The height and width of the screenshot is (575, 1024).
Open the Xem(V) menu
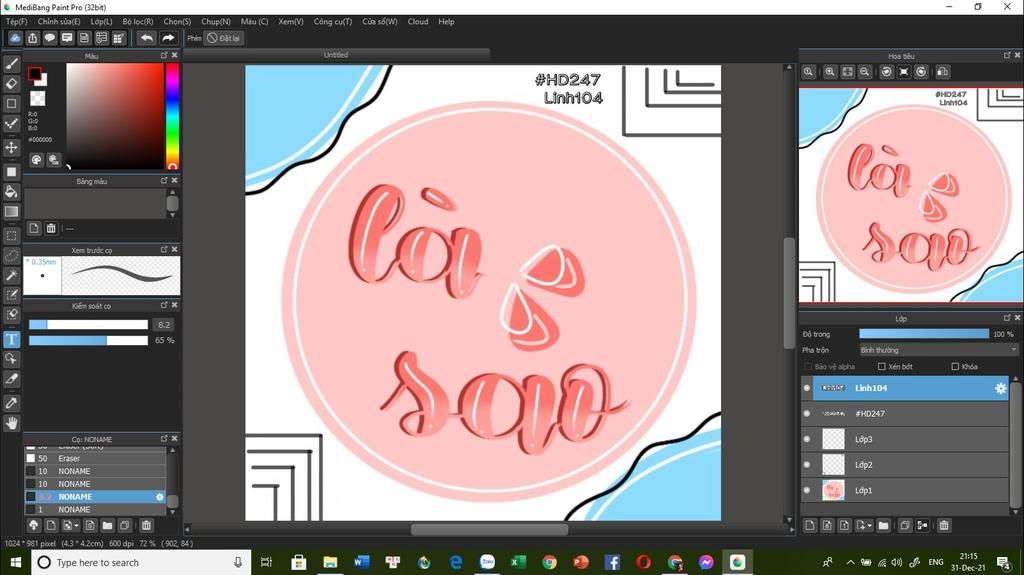(291, 22)
